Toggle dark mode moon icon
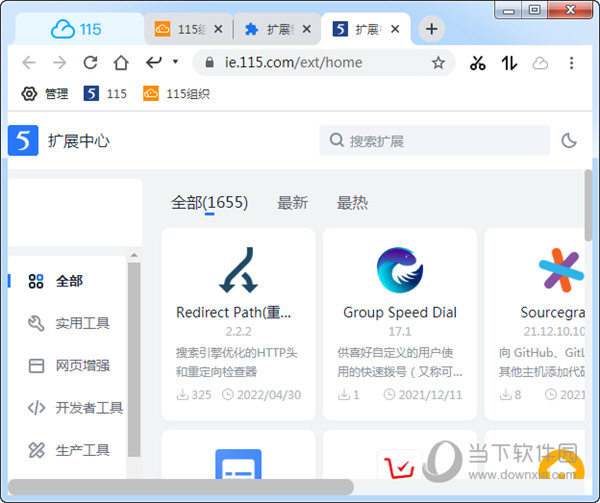This screenshot has width=600, height=503. [569, 140]
